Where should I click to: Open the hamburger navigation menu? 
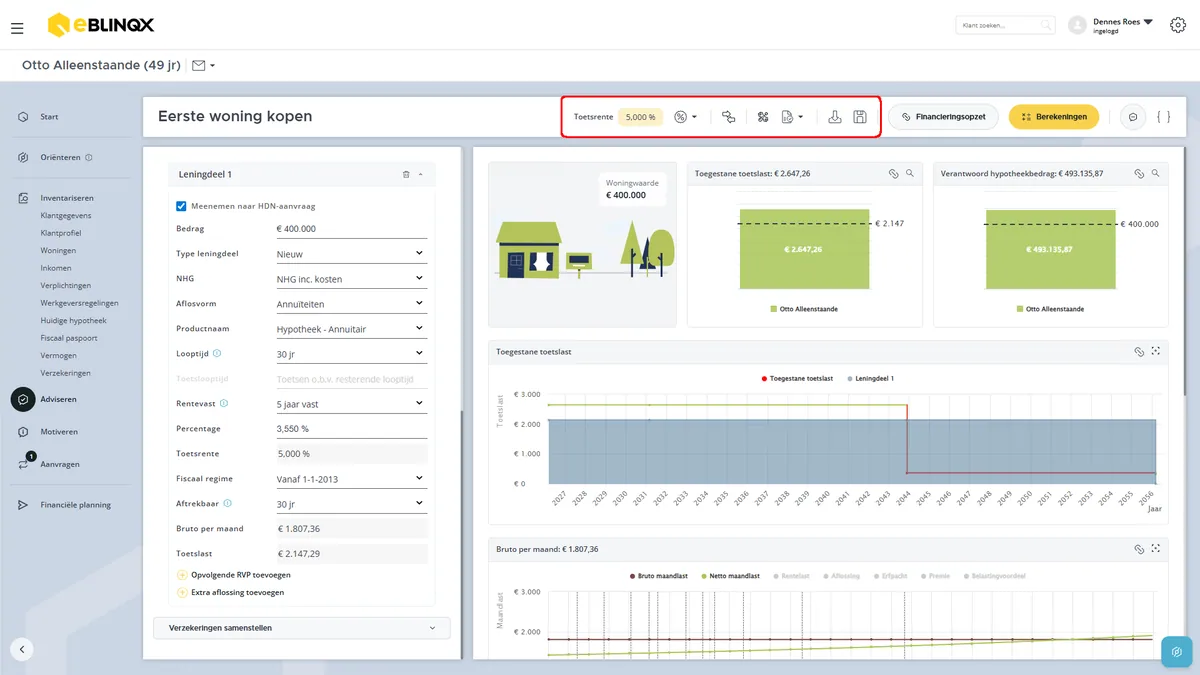click(x=17, y=28)
